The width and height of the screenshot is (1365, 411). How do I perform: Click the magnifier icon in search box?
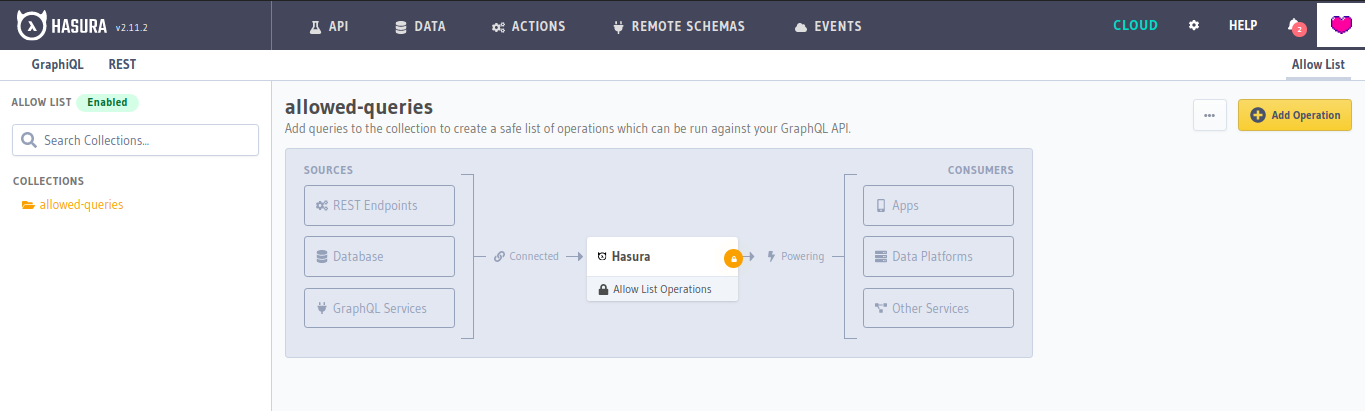pyautogui.click(x=29, y=140)
